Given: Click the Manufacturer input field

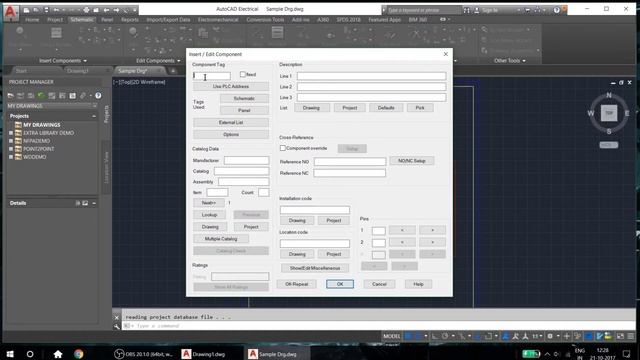Looking at the screenshot, I should pyautogui.click(x=247, y=160).
